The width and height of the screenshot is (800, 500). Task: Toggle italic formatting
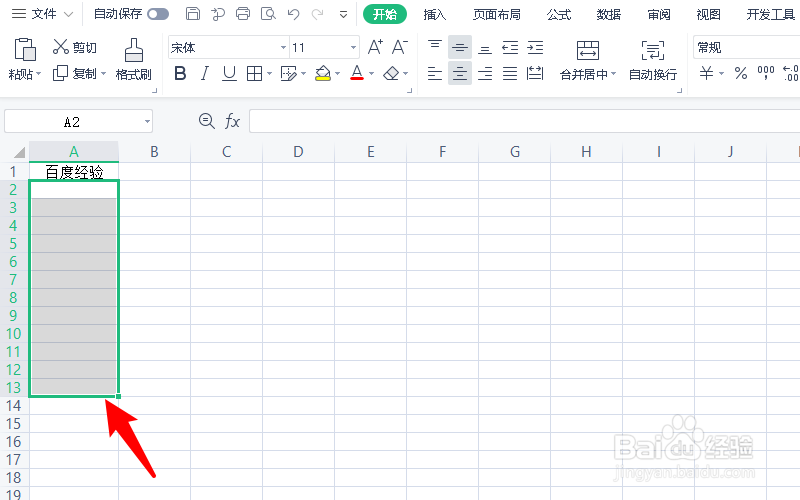[x=205, y=74]
